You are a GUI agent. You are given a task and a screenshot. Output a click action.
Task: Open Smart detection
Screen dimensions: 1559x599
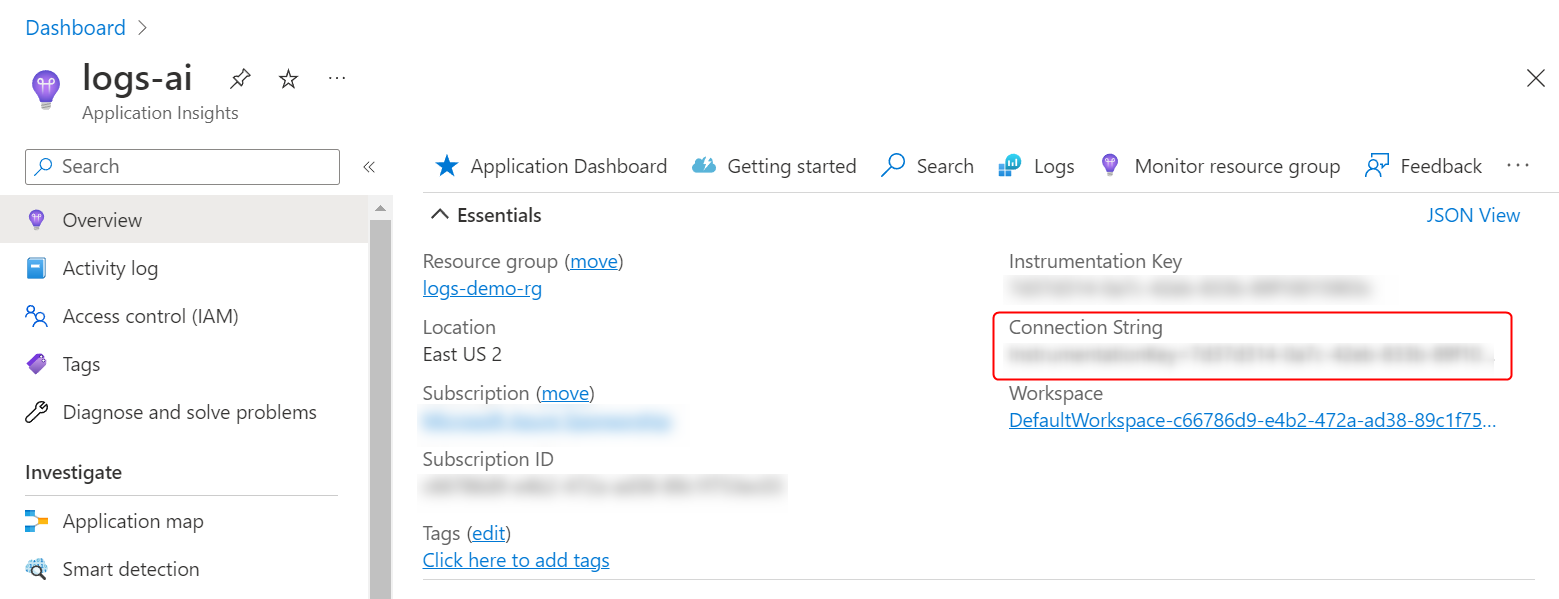[x=184, y=569]
